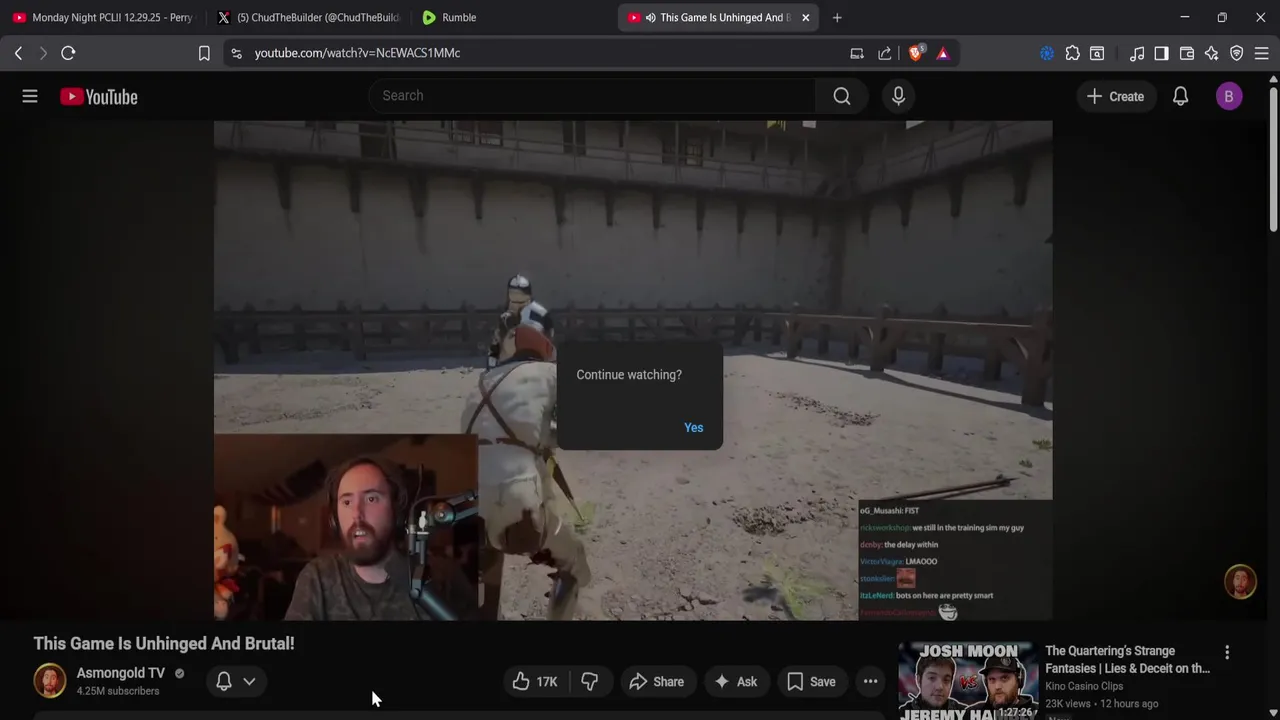The width and height of the screenshot is (1280, 720).
Task: Dislike the video with thumbs down
Action: (590, 682)
